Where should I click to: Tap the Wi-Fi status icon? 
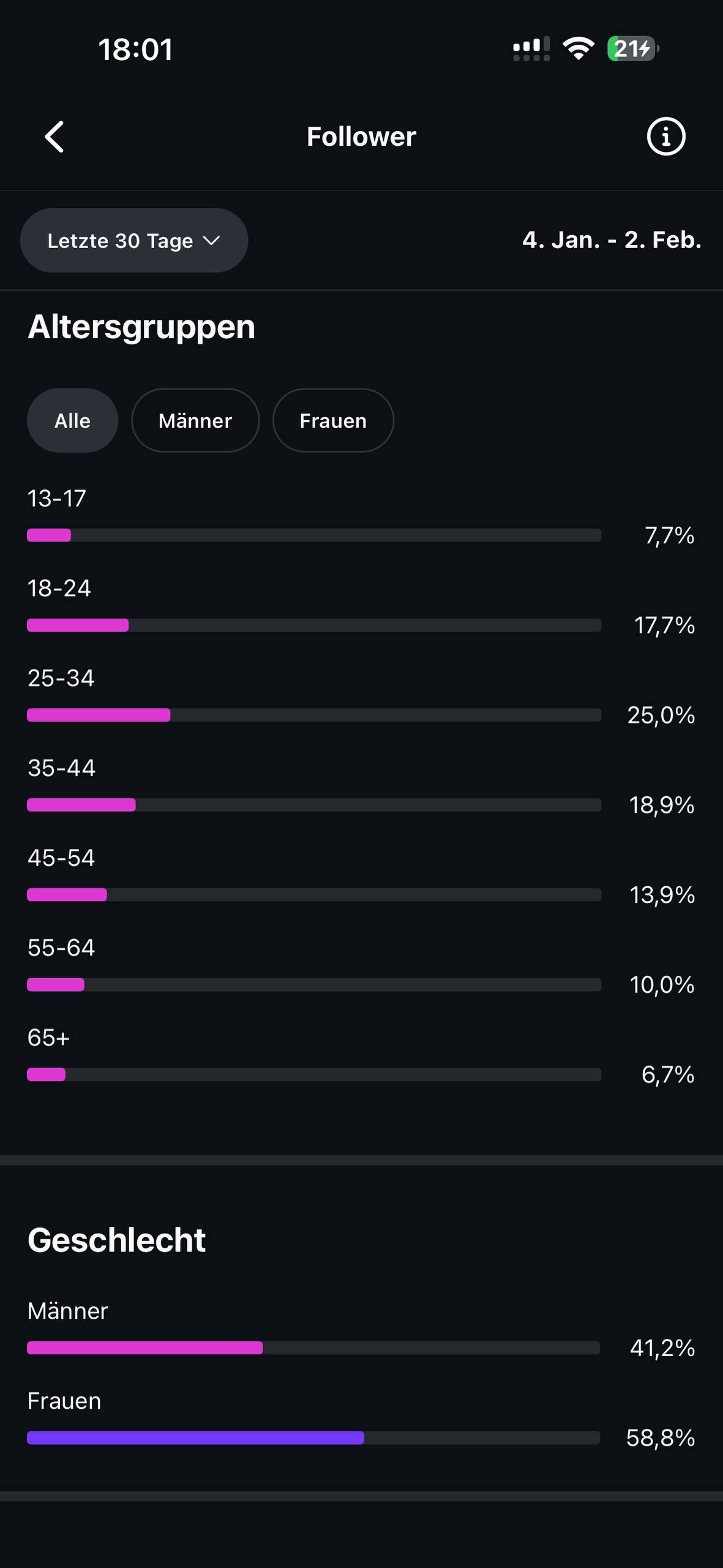point(579,48)
